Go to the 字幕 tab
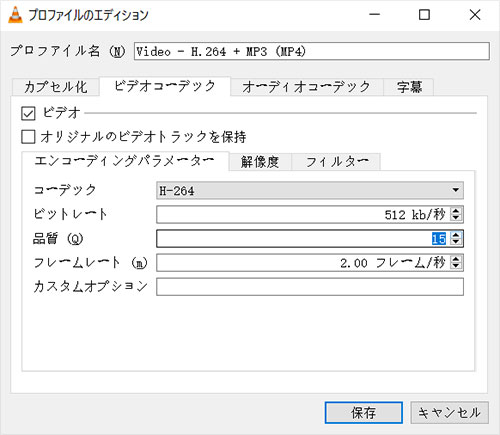This screenshot has width=500, height=435. click(409, 87)
